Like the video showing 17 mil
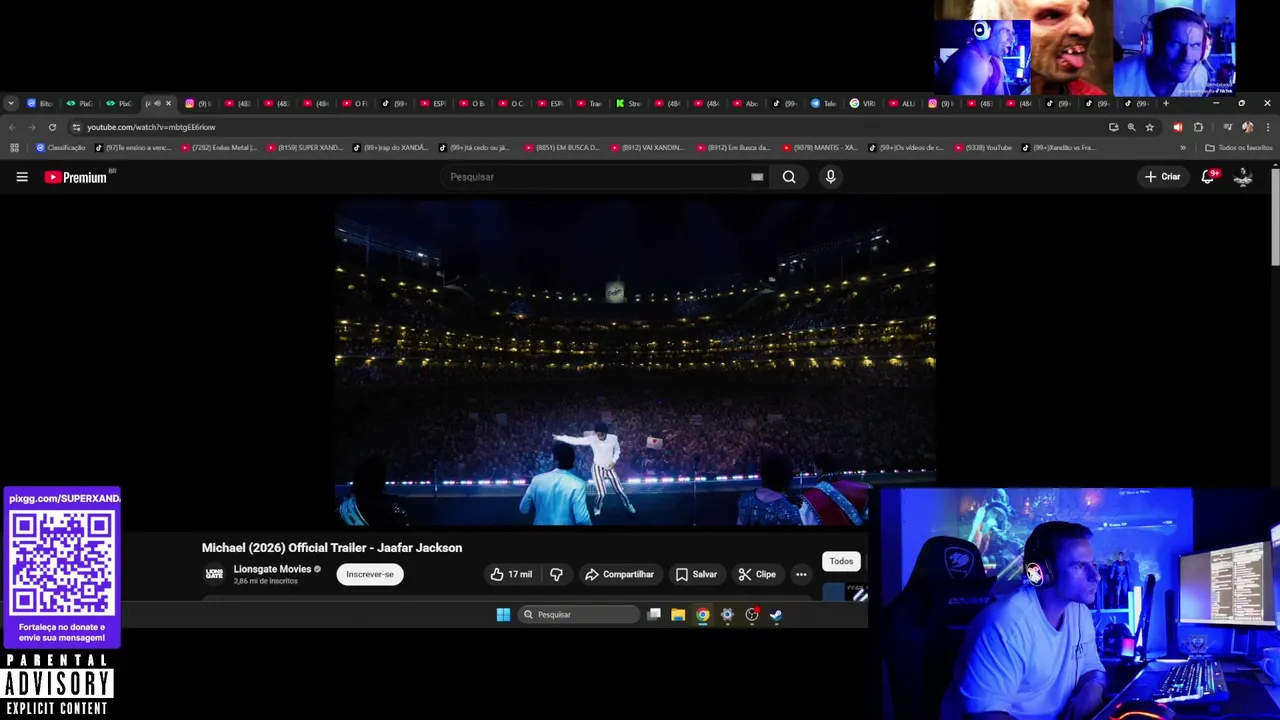Viewport: 1280px width, 720px height. 511,574
